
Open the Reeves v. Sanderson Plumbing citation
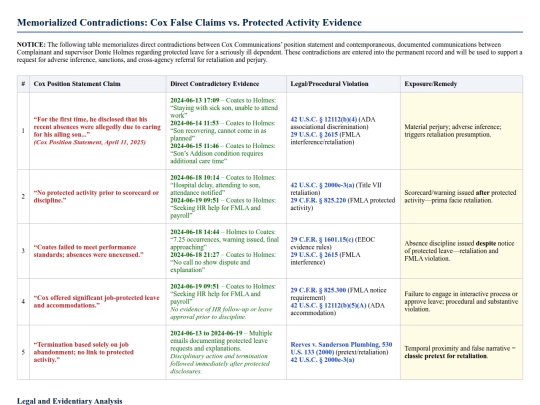point(341,348)
